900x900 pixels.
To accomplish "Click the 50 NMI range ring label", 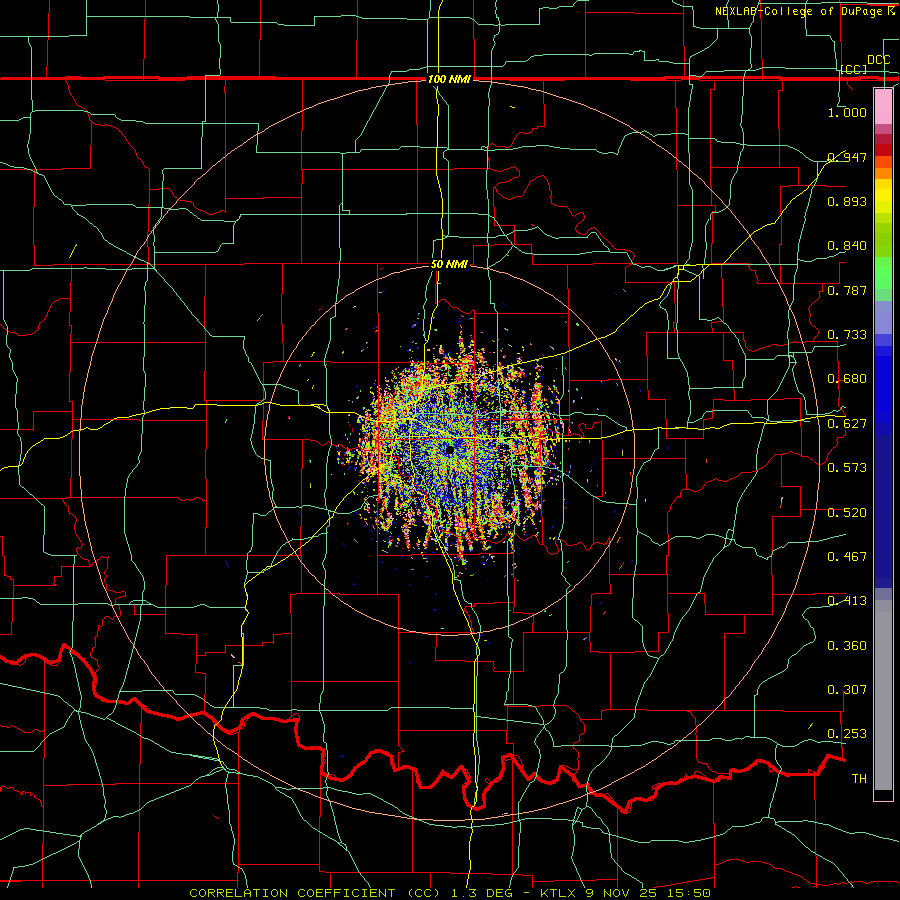I will (449, 265).
